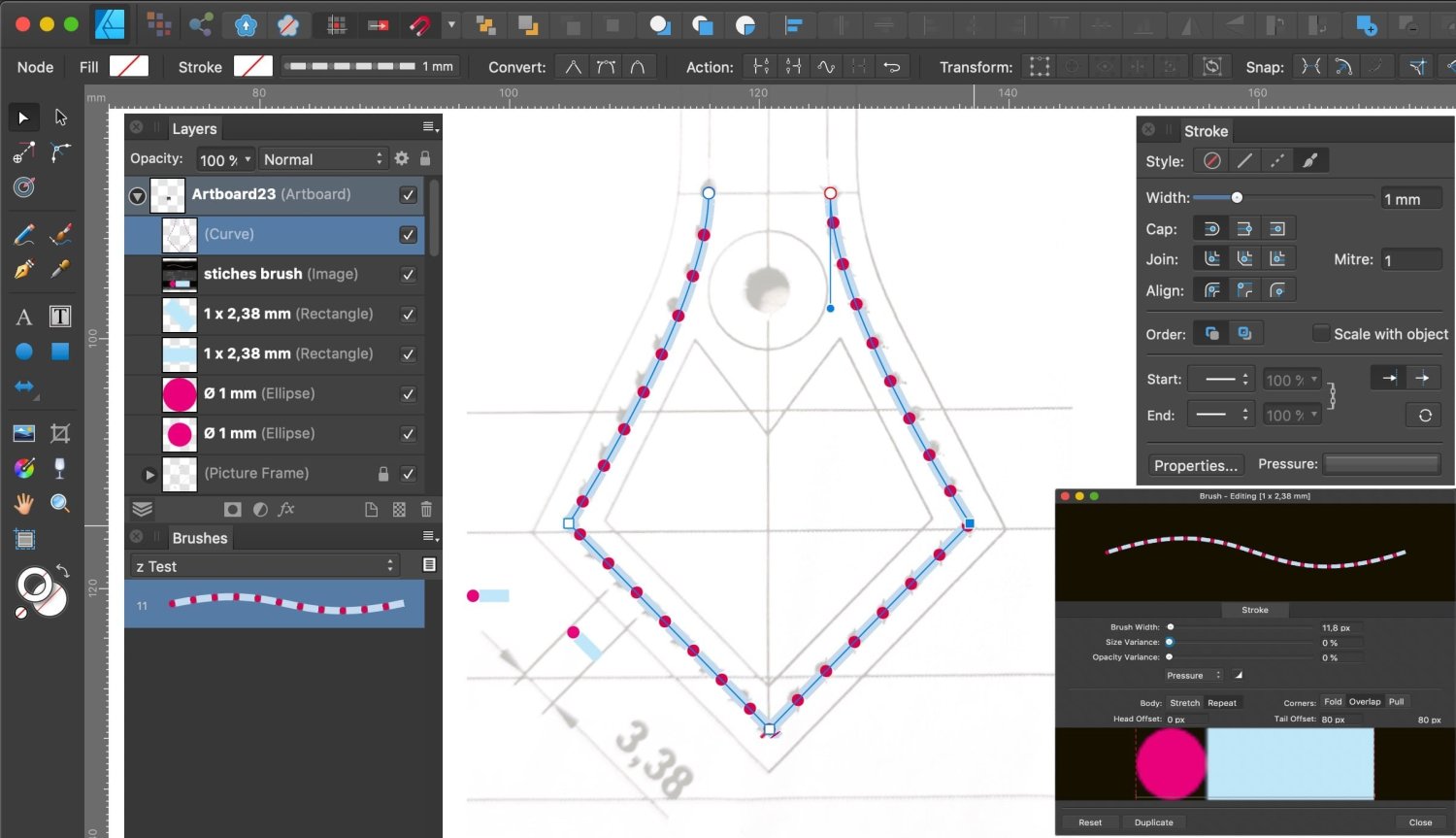Image resolution: width=1456 pixels, height=838 pixels.
Task: Click the stroke Width slider handle
Action: [1237, 198]
